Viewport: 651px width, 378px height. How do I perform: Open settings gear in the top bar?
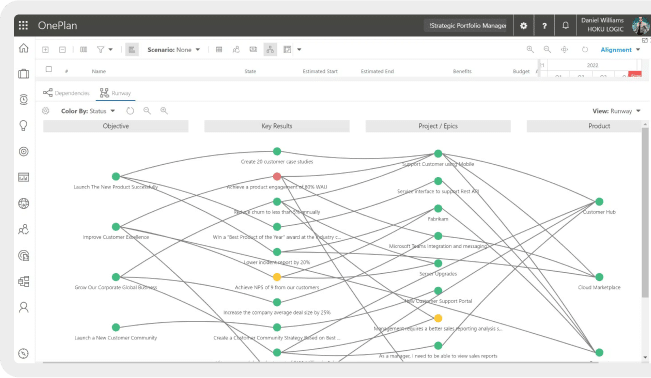[x=524, y=26]
